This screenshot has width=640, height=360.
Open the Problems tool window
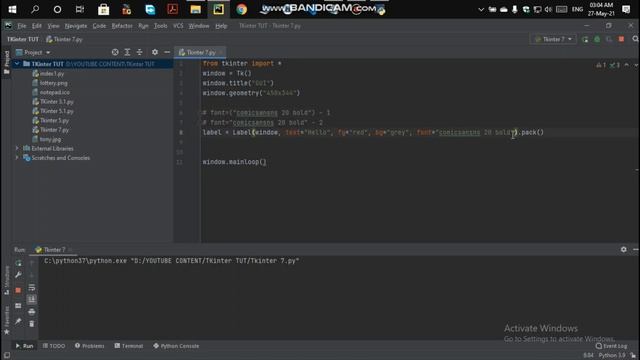pos(89,346)
